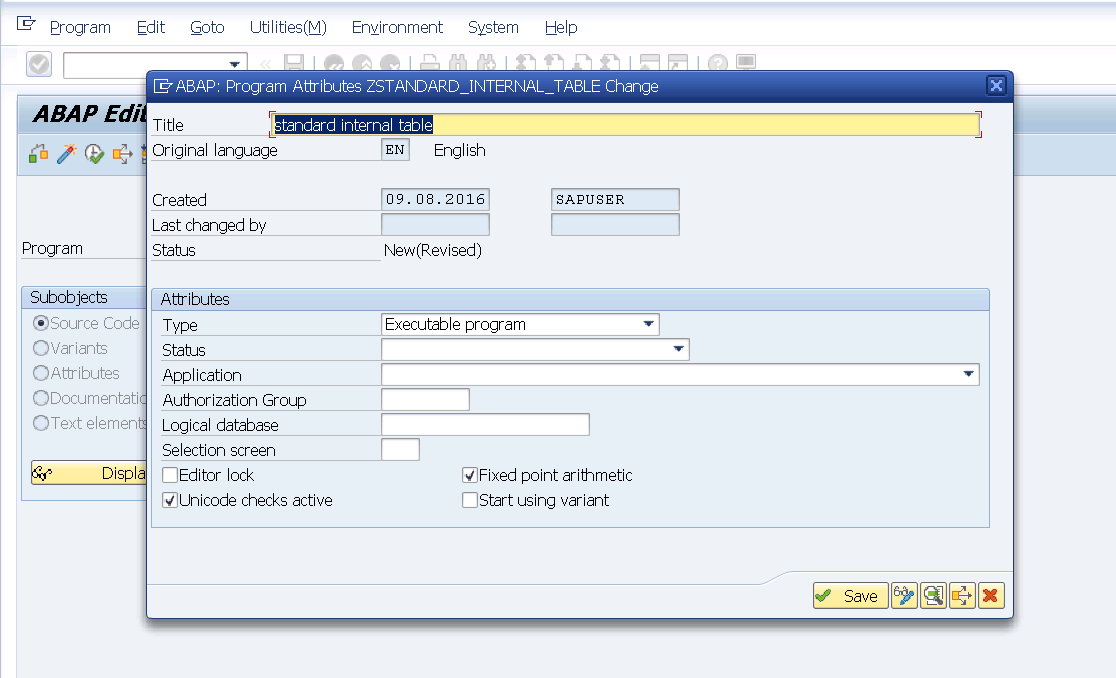Open where-used list icon in editor toolbar

[x=37, y=154]
